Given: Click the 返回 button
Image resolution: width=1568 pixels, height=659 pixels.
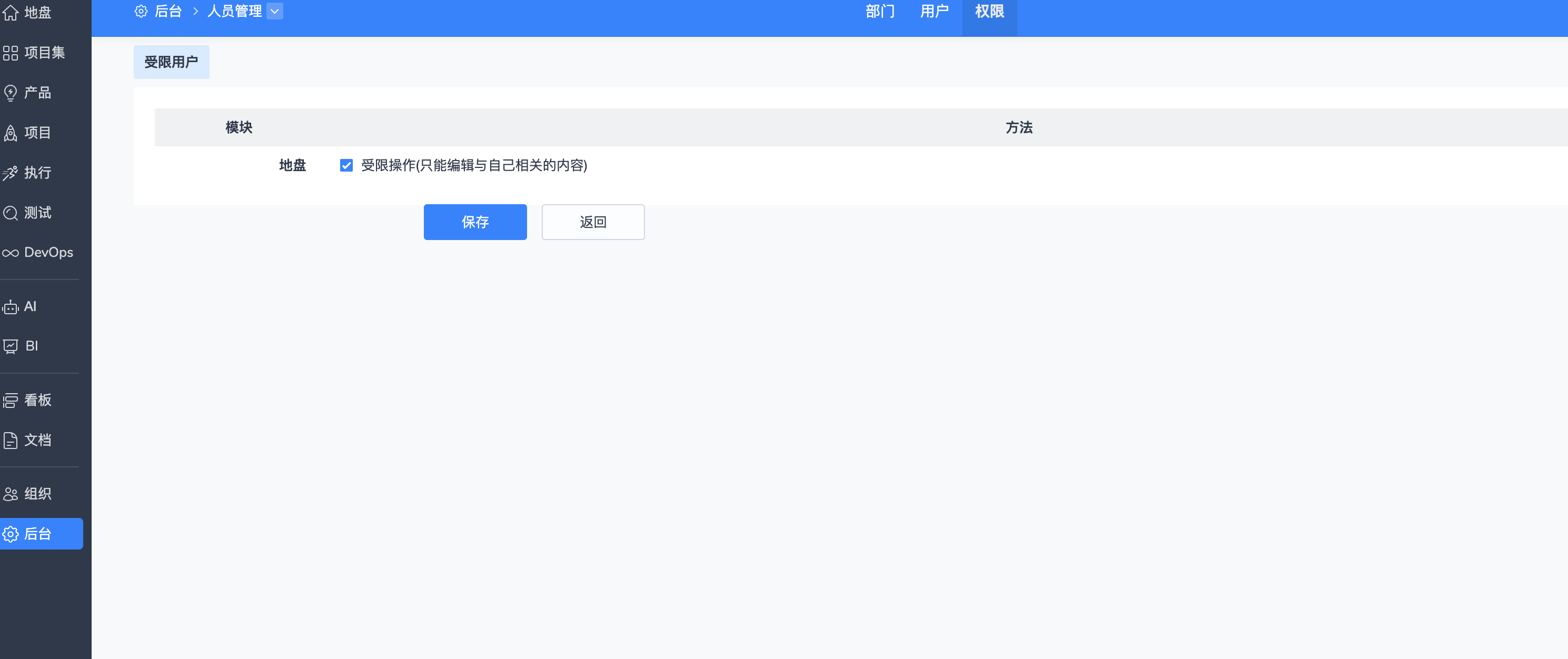Looking at the screenshot, I should (x=592, y=222).
